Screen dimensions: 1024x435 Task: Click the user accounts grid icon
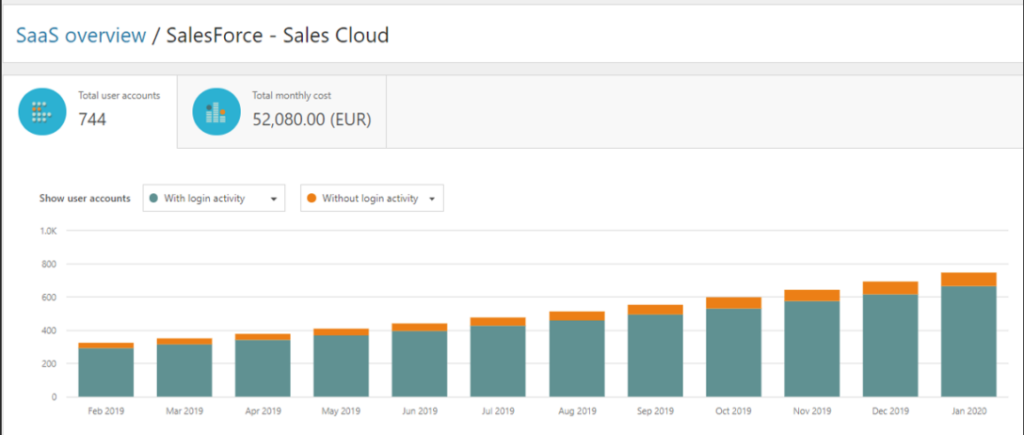click(x=42, y=112)
